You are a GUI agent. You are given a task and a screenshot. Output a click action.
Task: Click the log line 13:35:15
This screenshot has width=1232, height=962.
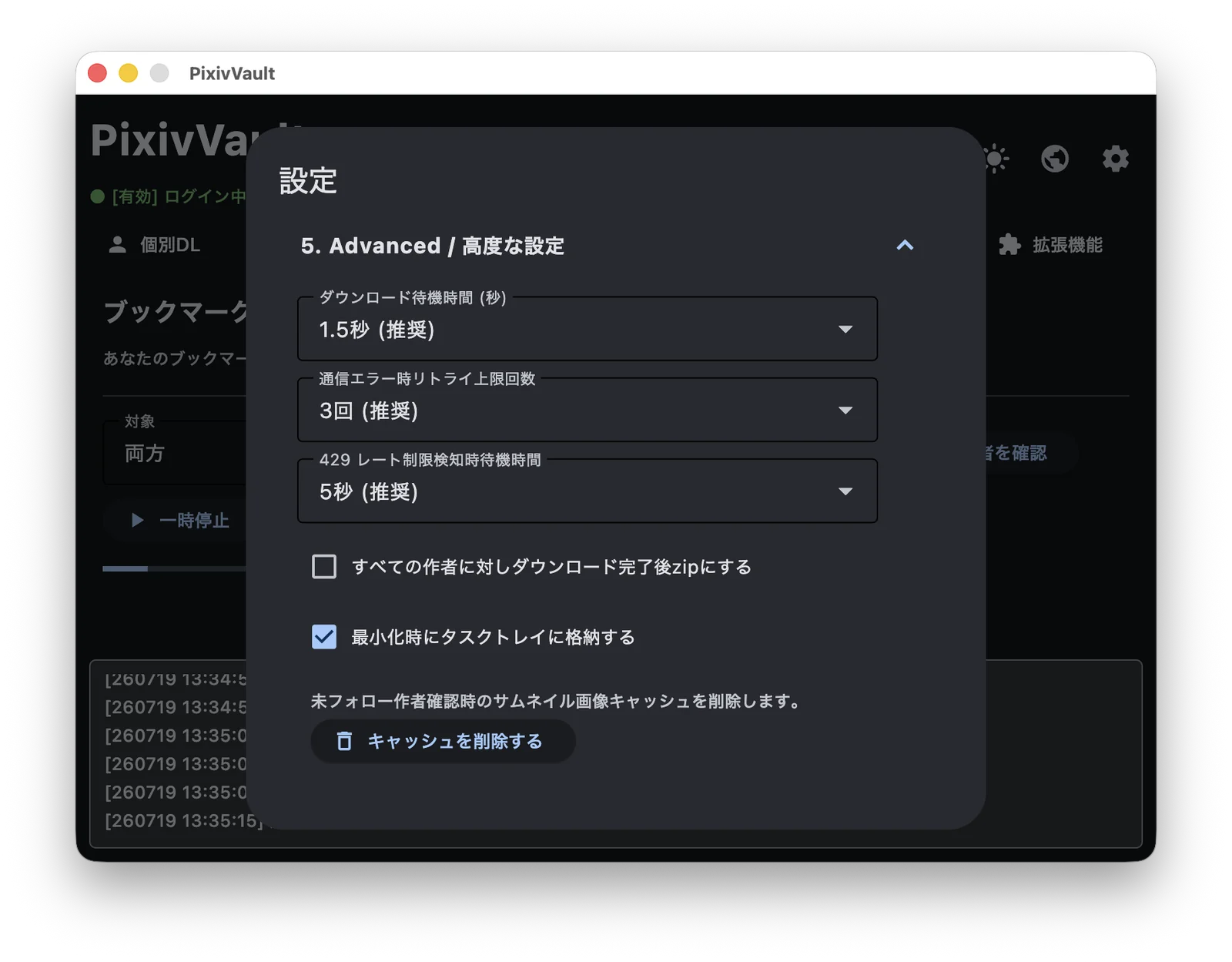[x=183, y=821]
